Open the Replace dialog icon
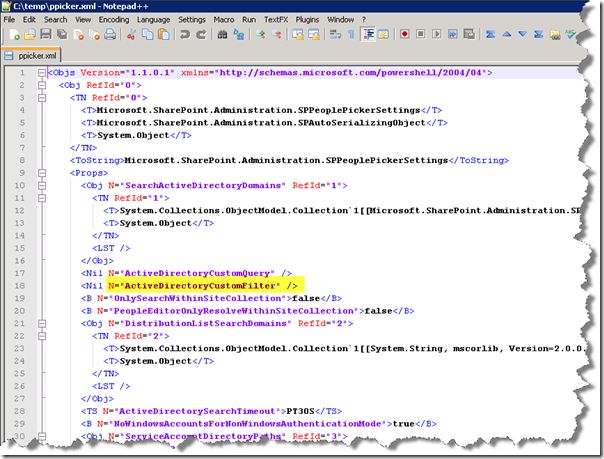604x459 pixels. [239, 35]
